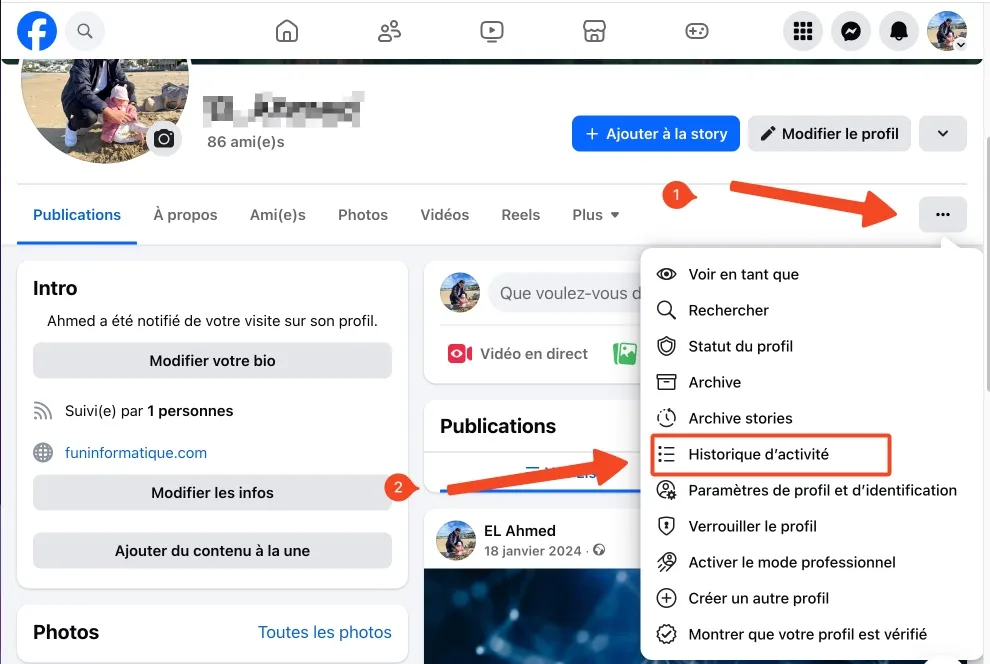Click the icon beside Activer le mode professionnel
The width and height of the screenshot is (990, 664).
click(x=666, y=562)
